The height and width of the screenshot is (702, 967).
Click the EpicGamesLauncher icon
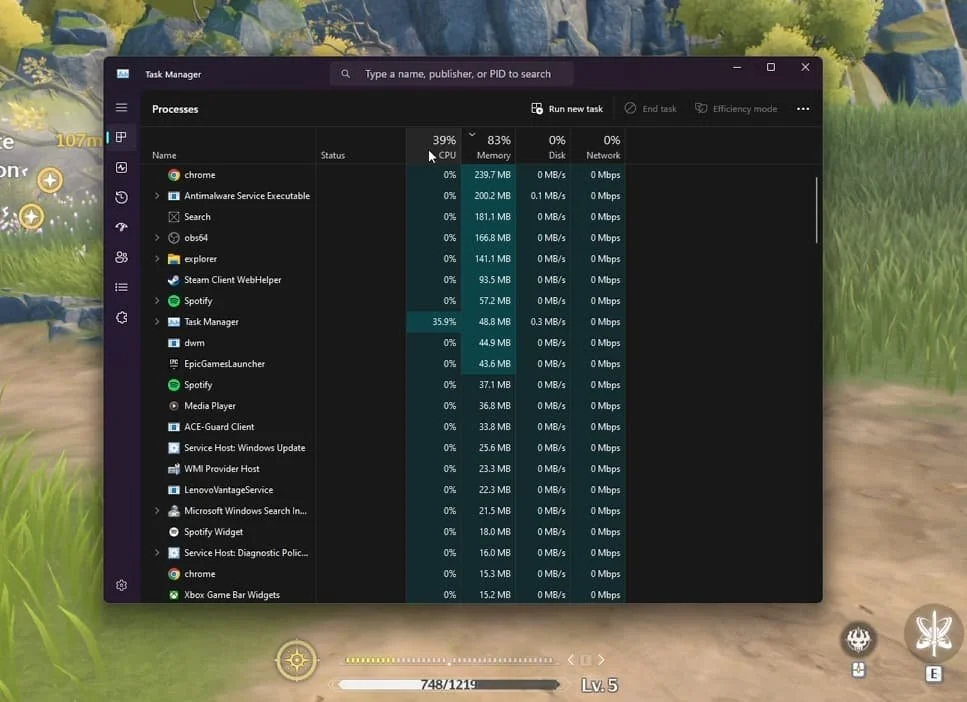click(x=174, y=364)
